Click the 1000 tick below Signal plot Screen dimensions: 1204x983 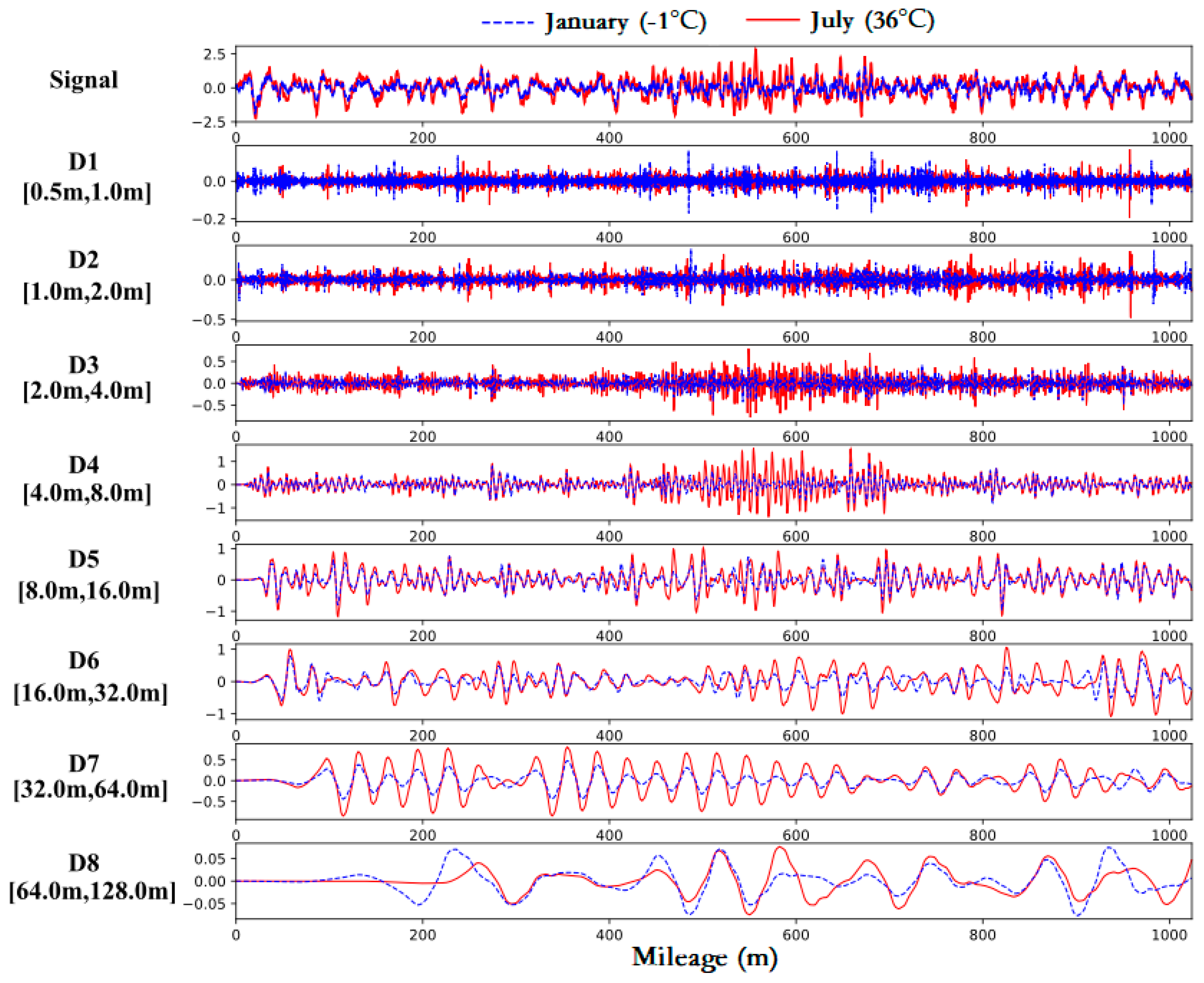pyautogui.click(x=1169, y=138)
